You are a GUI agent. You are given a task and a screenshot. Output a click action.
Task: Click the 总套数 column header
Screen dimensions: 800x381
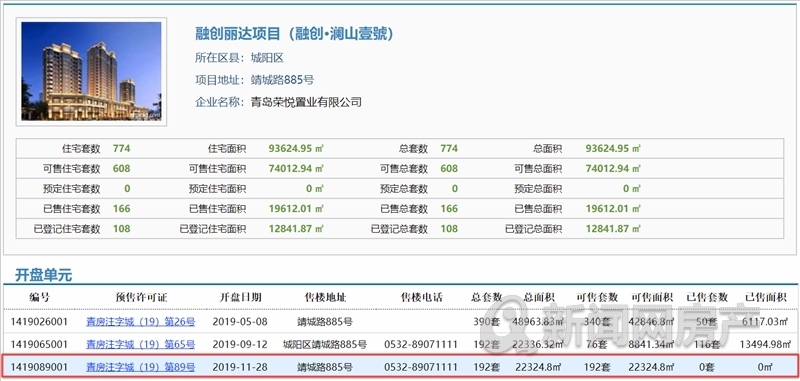coord(486,297)
